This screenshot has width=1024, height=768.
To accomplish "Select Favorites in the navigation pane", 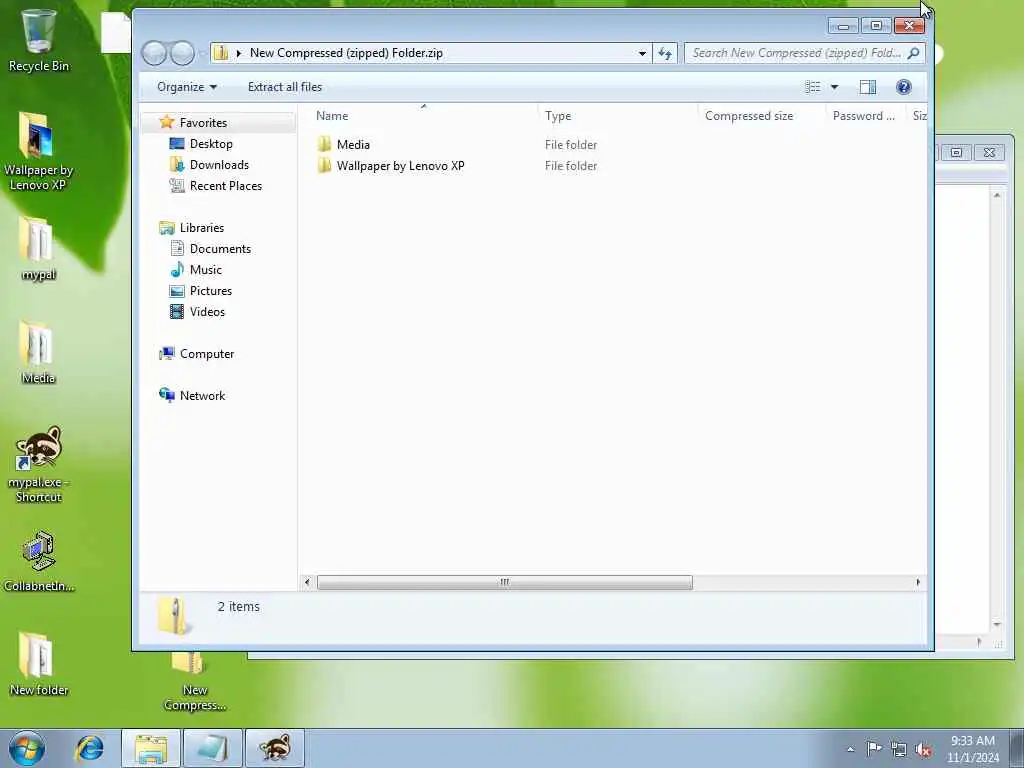I will click(203, 123).
